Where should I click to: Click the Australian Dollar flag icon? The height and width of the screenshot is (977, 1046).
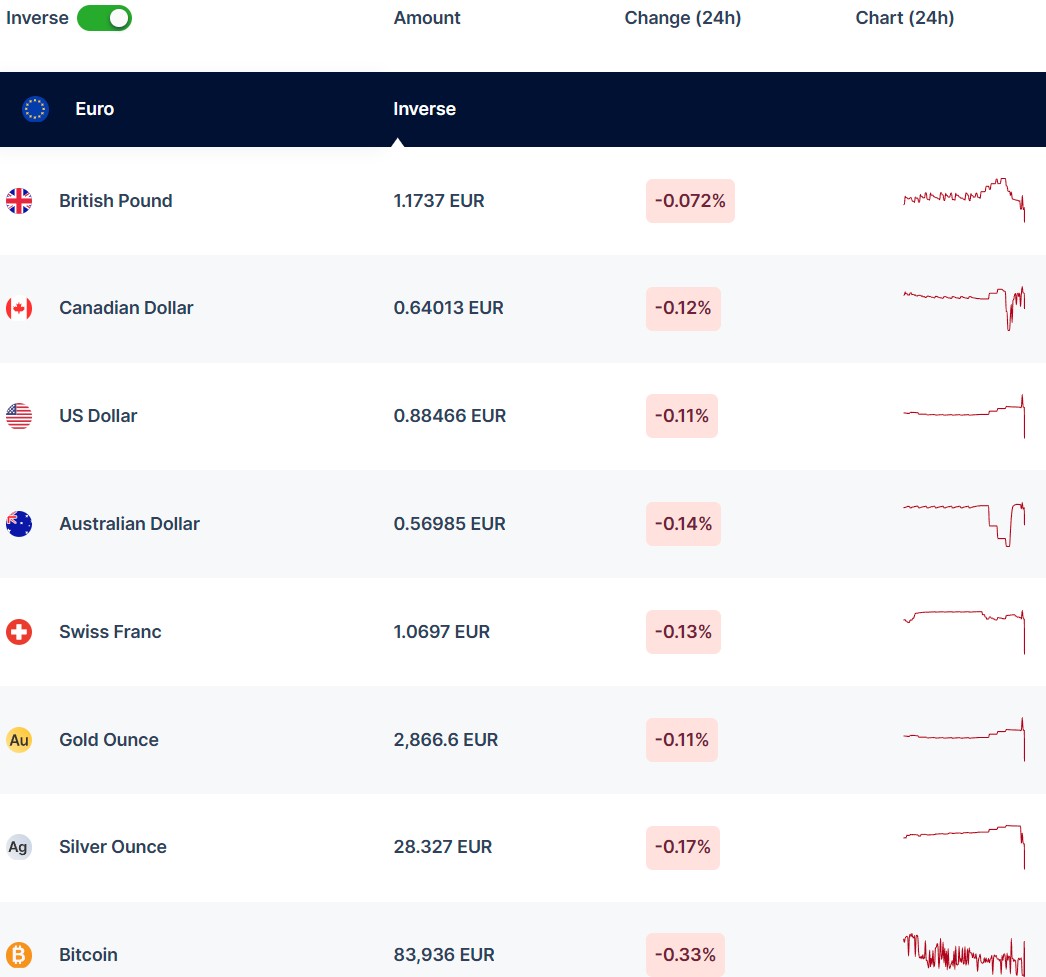(19, 524)
